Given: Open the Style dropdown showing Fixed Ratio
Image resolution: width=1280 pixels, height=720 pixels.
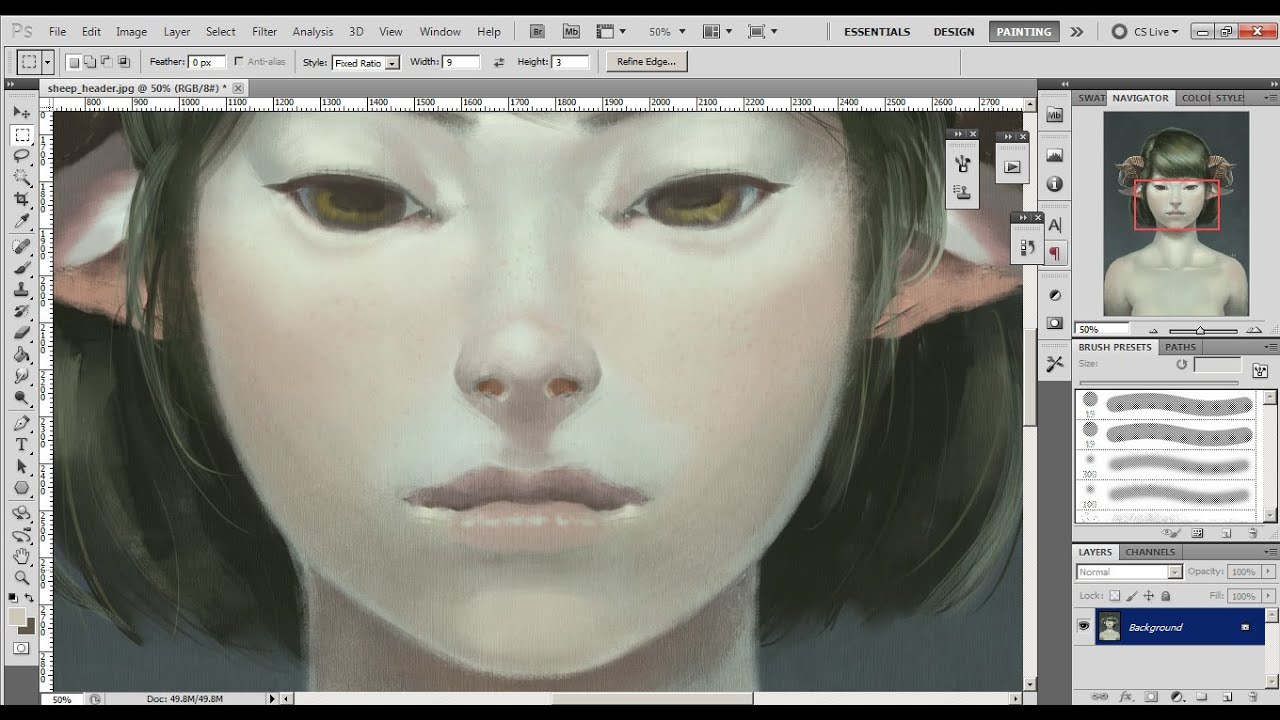Looking at the screenshot, I should coord(366,63).
